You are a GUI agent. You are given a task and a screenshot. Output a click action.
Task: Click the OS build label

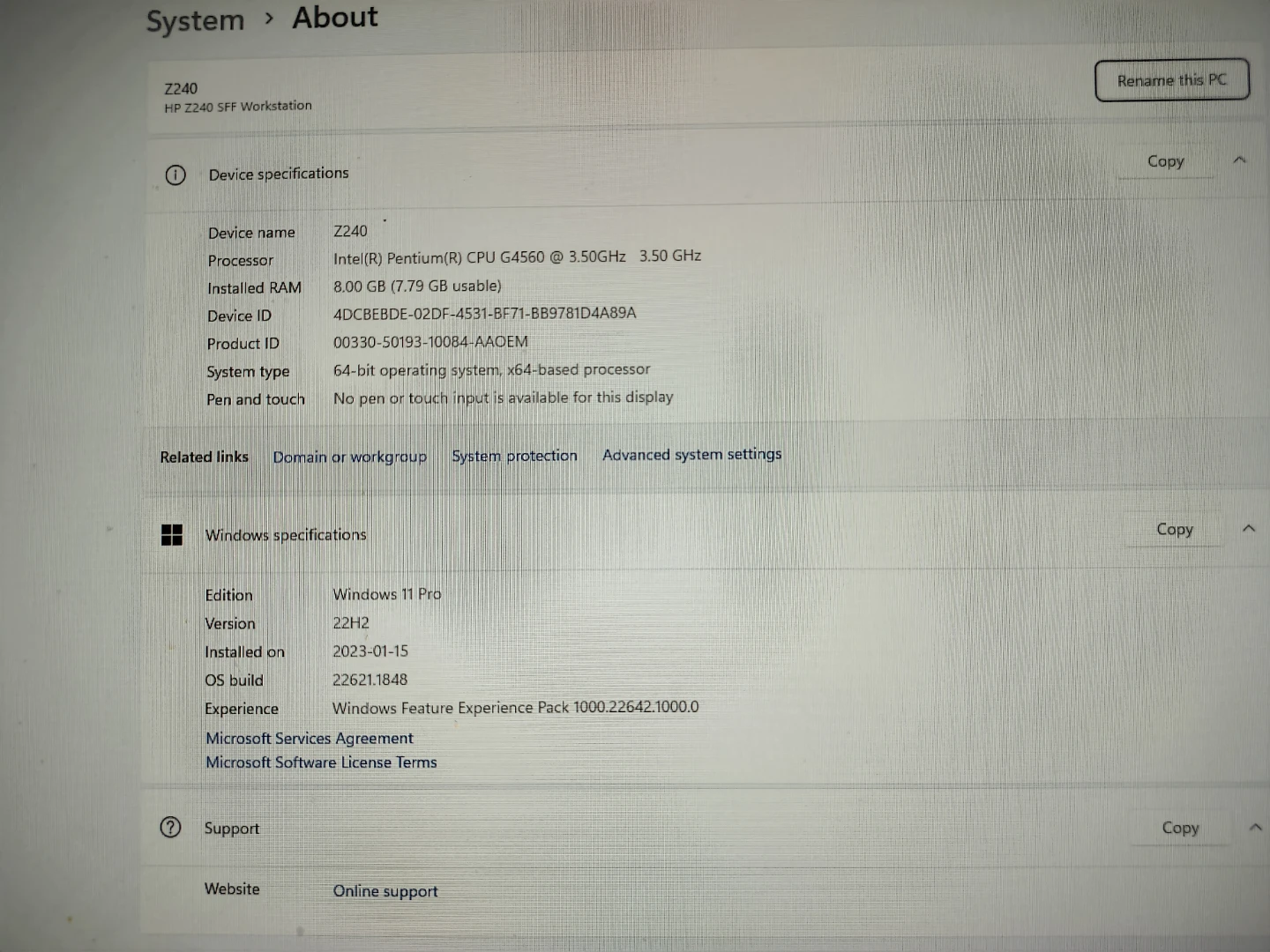pos(234,681)
